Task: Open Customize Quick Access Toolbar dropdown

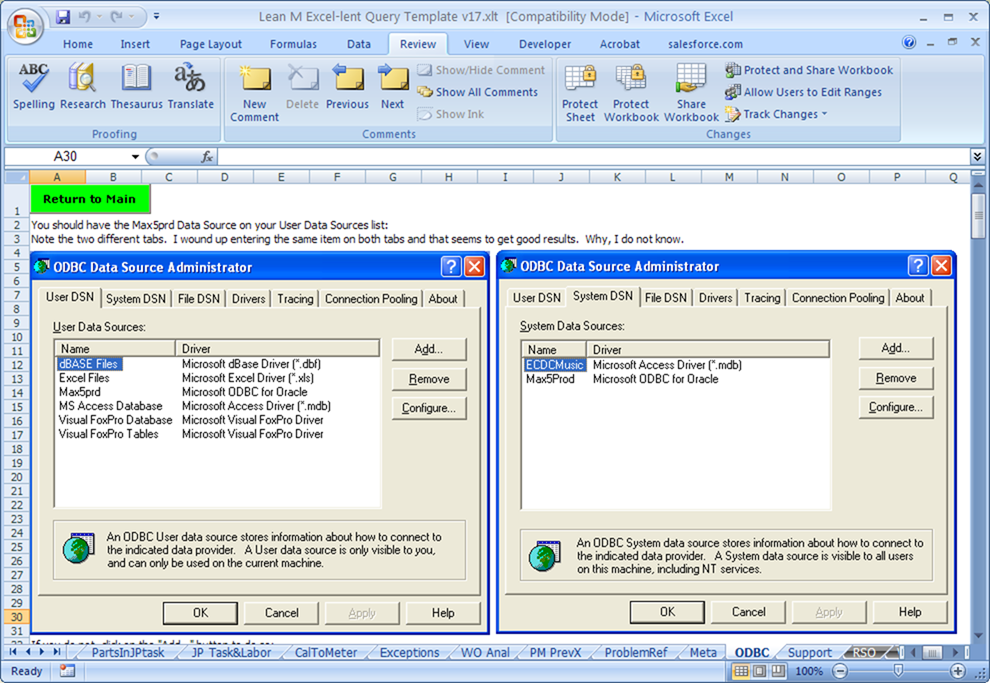Action: coord(157,16)
